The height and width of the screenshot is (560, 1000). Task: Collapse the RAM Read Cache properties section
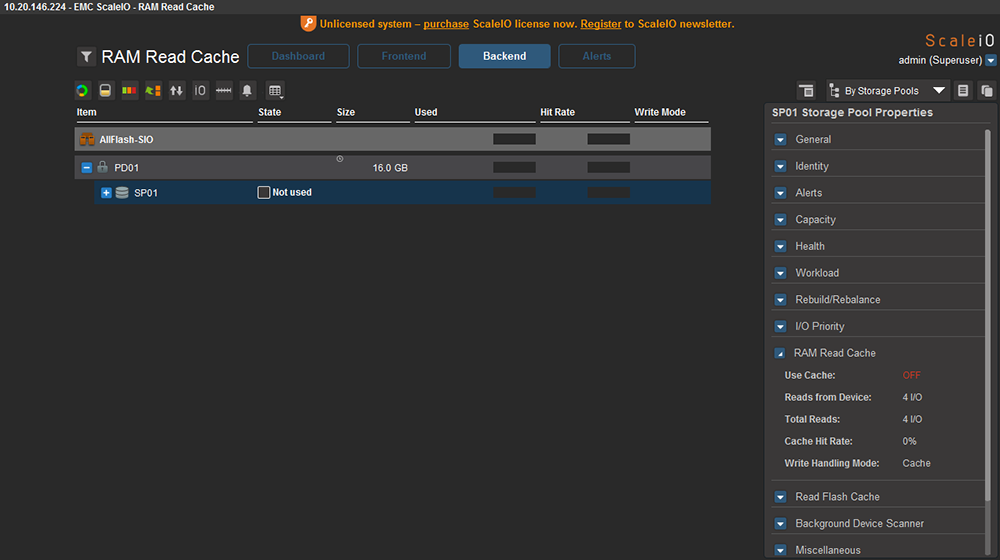(x=780, y=353)
